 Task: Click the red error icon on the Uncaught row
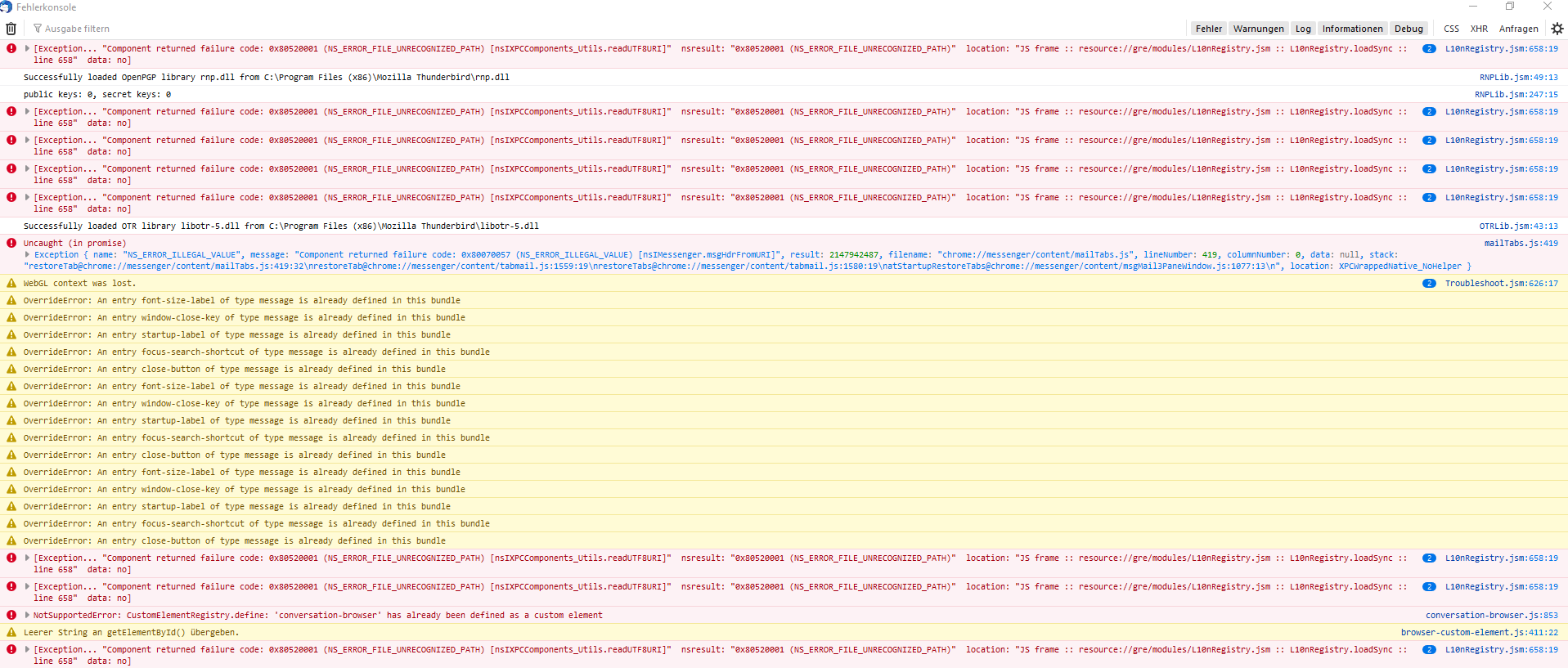[11, 243]
